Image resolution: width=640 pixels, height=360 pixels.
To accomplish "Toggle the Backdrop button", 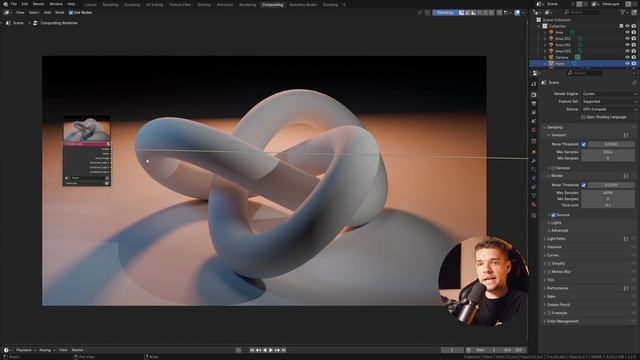I will 445,13.
